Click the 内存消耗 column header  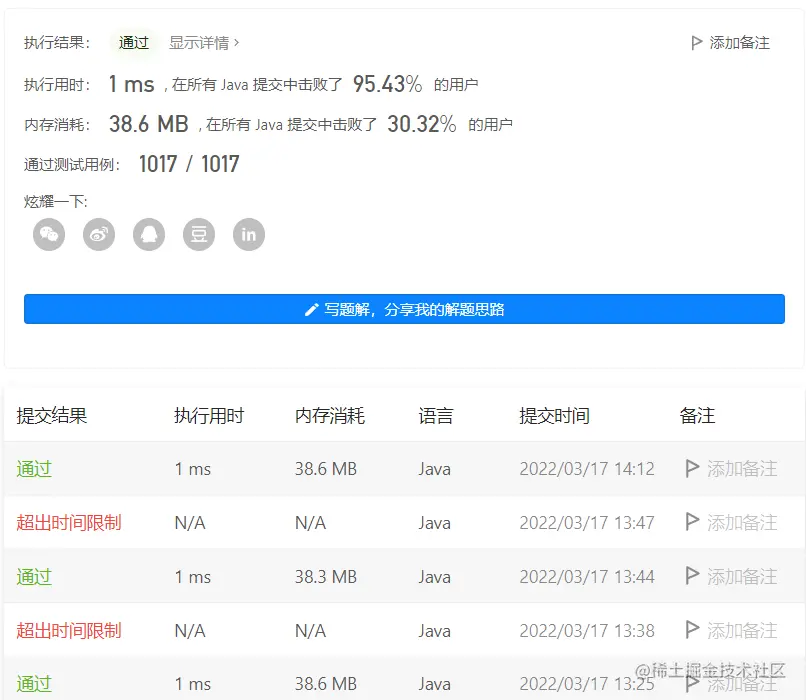click(x=330, y=416)
